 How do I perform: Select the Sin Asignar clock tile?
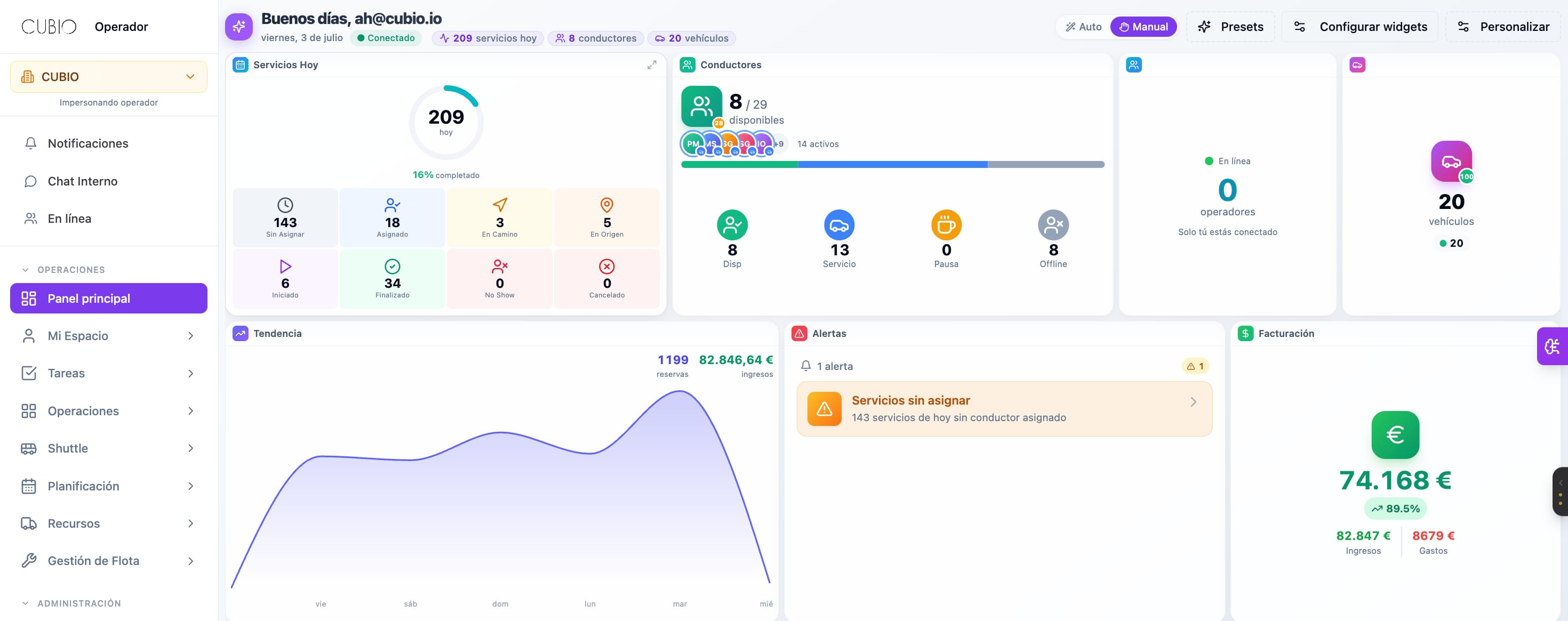(285, 217)
